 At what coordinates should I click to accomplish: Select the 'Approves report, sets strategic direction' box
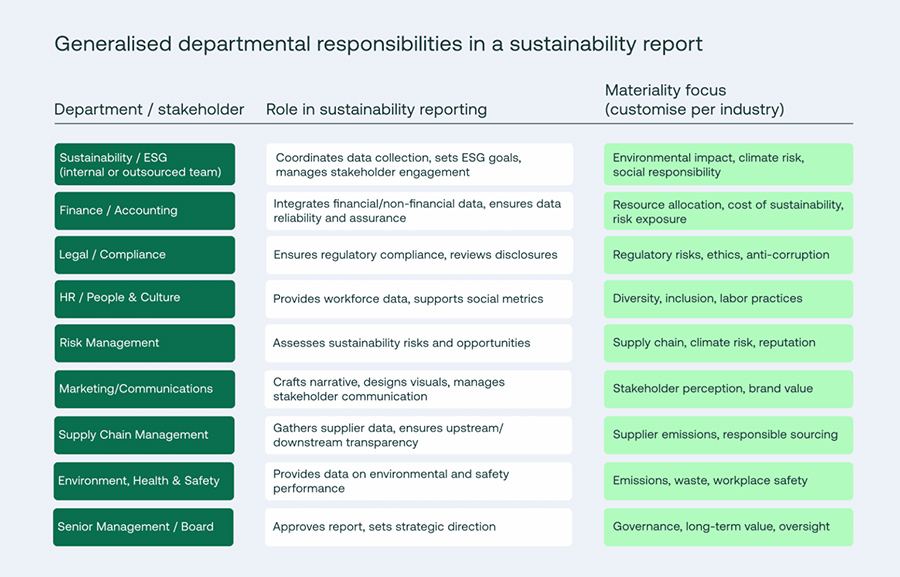pos(418,527)
